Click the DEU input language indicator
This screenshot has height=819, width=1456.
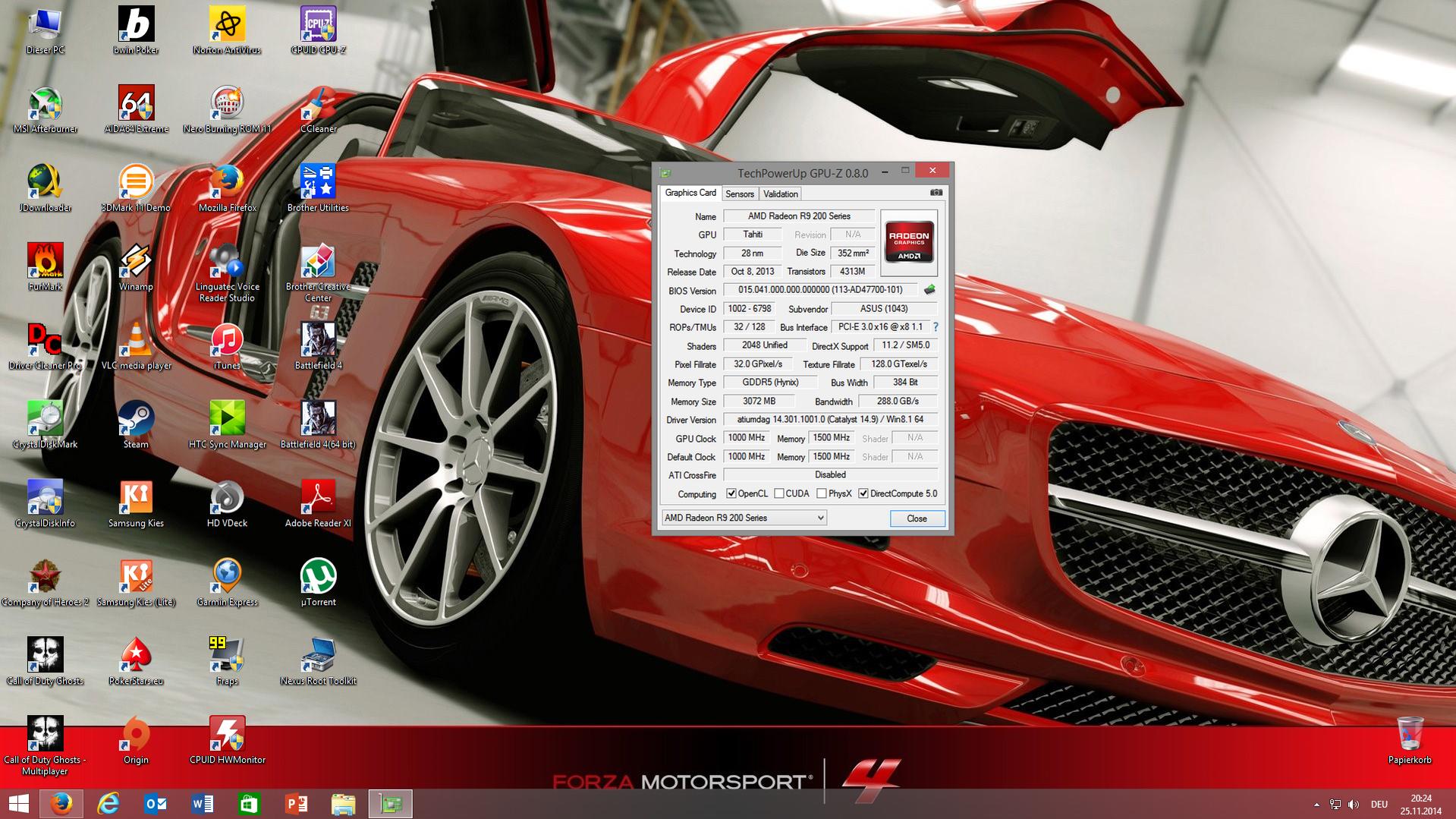[x=1379, y=805]
